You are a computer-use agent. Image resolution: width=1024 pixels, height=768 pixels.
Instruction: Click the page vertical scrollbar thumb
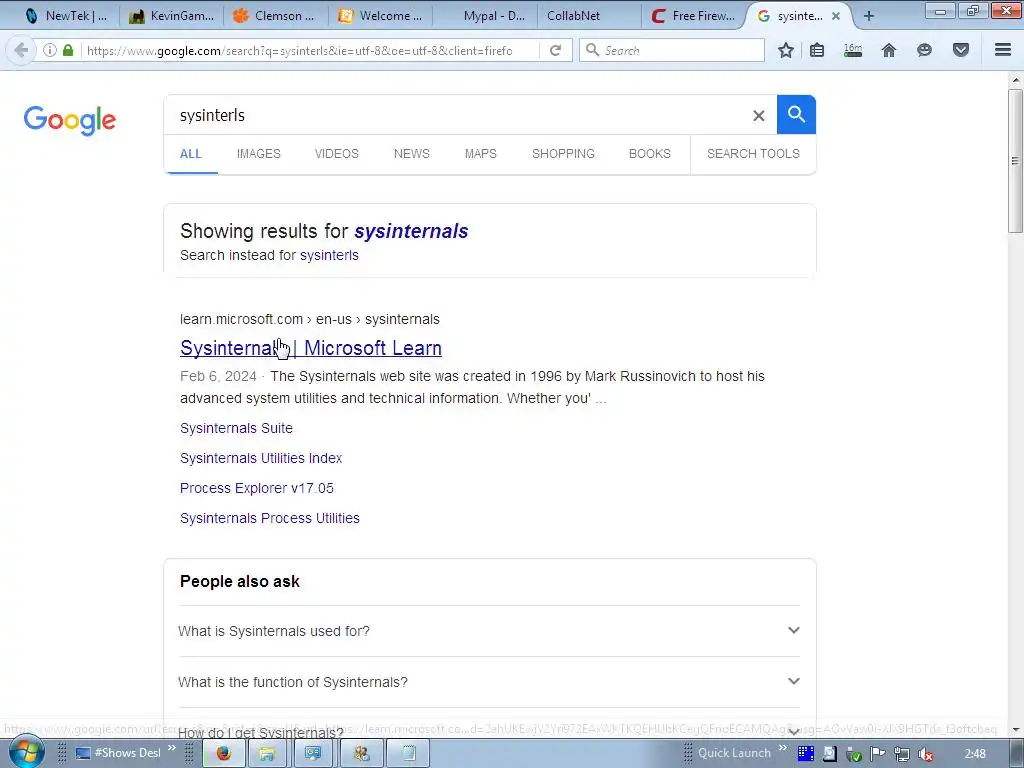pyautogui.click(x=1015, y=161)
